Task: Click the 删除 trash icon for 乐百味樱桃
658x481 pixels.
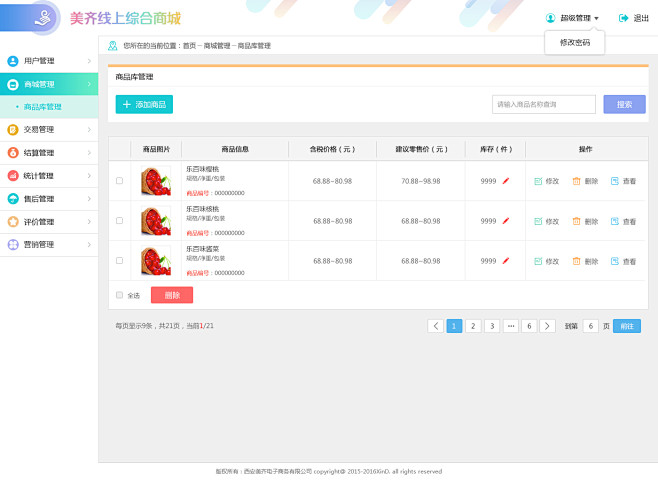Action: 577,181
